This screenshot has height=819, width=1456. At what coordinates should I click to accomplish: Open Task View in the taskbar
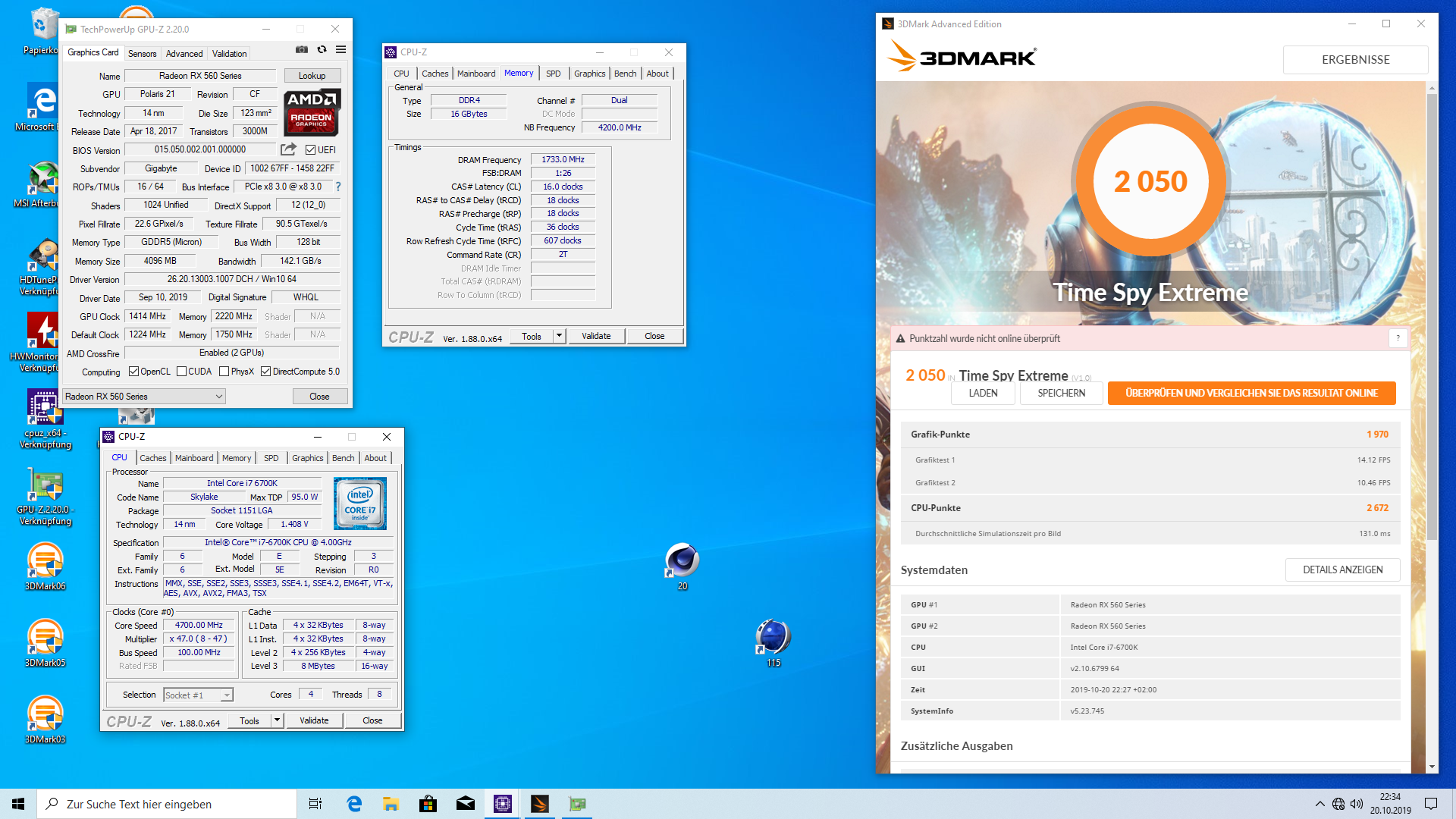[x=315, y=804]
